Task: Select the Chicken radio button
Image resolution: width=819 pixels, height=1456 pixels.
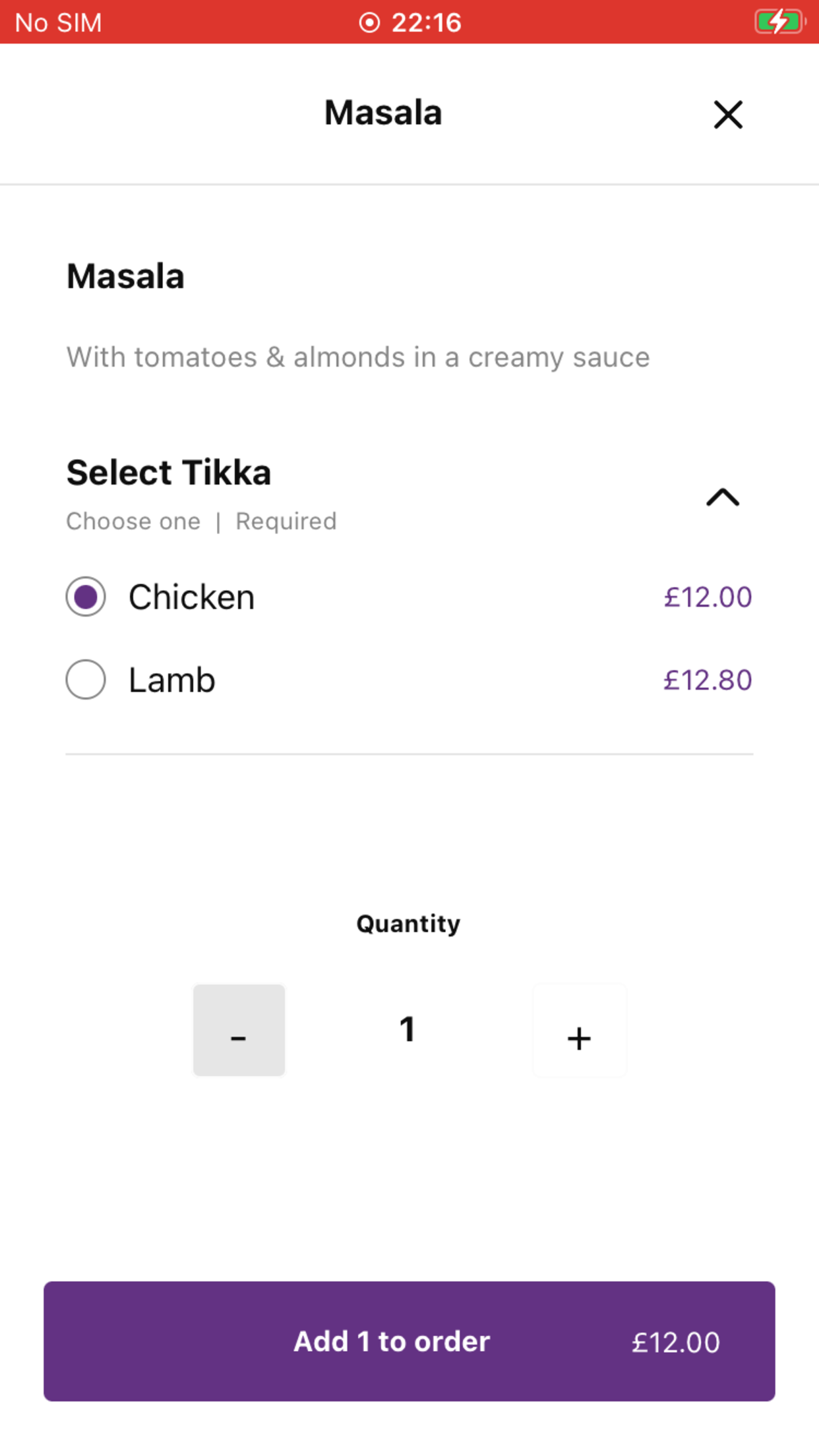Action: 86,597
